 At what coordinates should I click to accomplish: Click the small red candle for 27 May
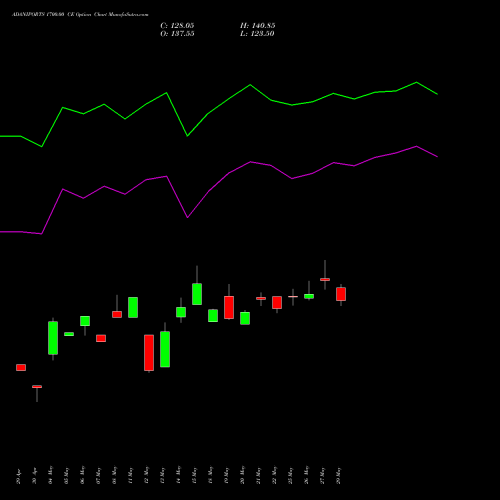coord(325,279)
